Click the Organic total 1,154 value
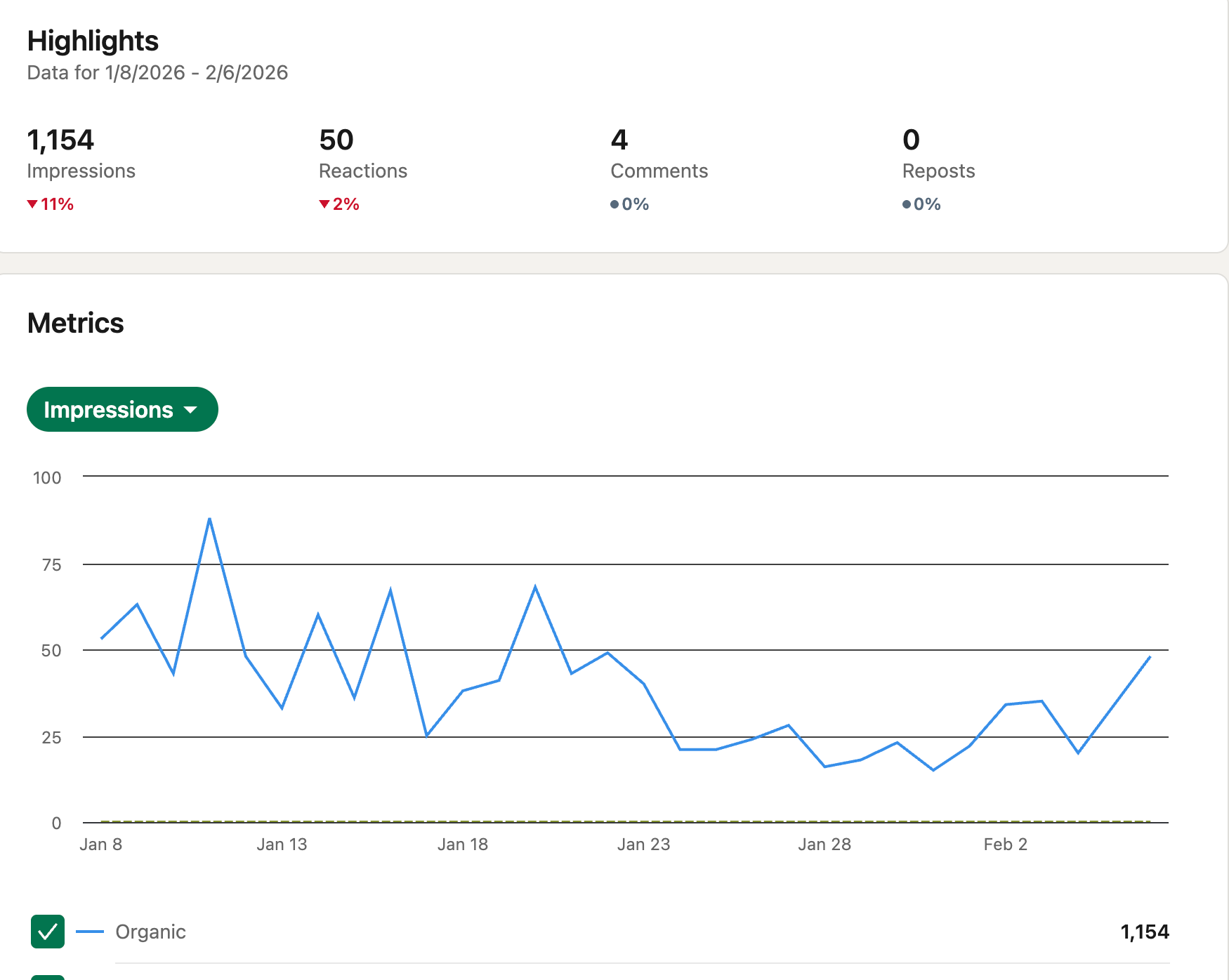The width and height of the screenshot is (1229, 980). 1144,932
